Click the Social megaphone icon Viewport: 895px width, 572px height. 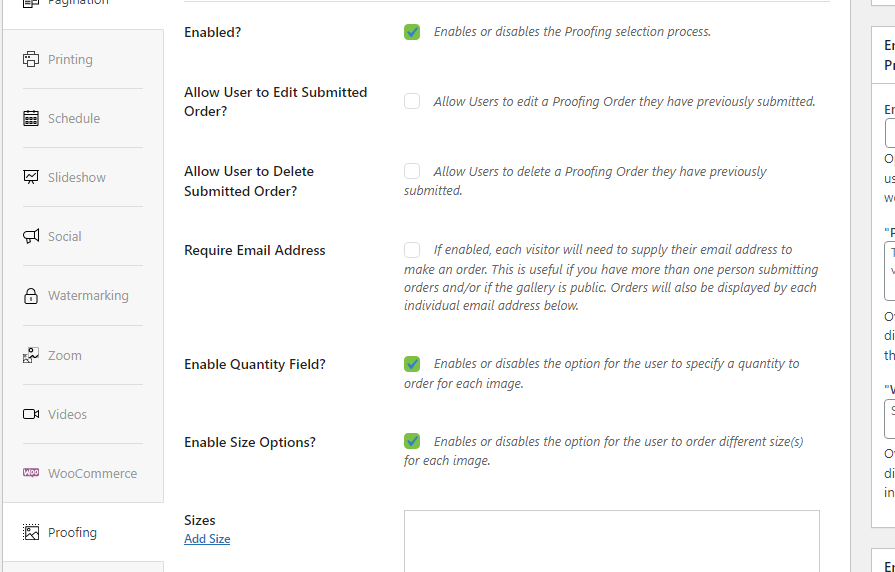(x=31, y=236)
